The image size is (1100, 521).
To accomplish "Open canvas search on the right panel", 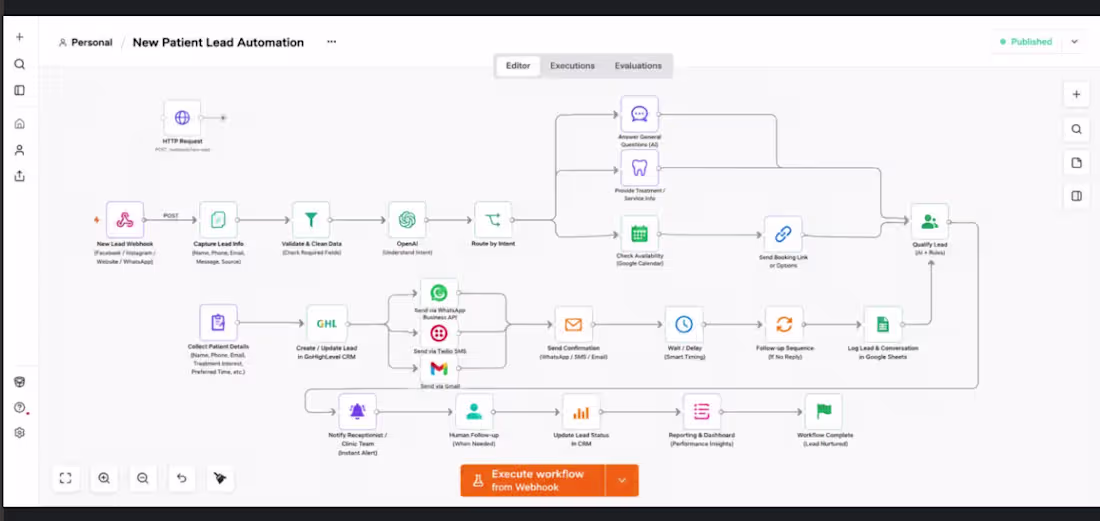I will pos(1076,129).
